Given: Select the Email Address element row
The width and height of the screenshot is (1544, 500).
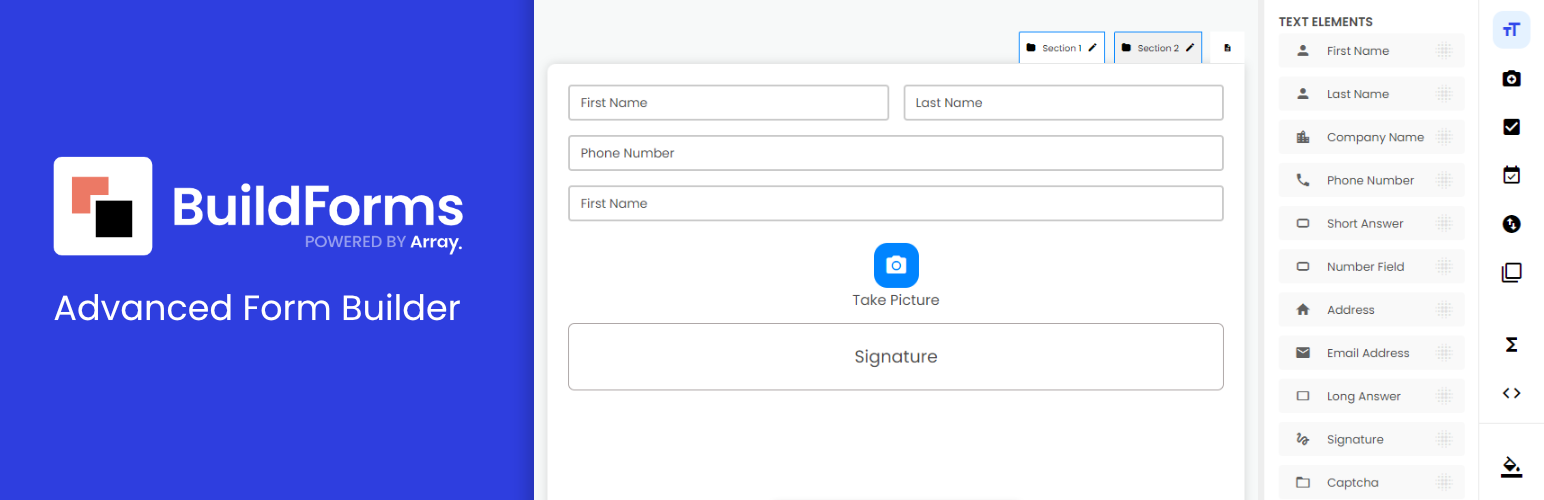Looking at the screenshot, I should point(1371,353).
